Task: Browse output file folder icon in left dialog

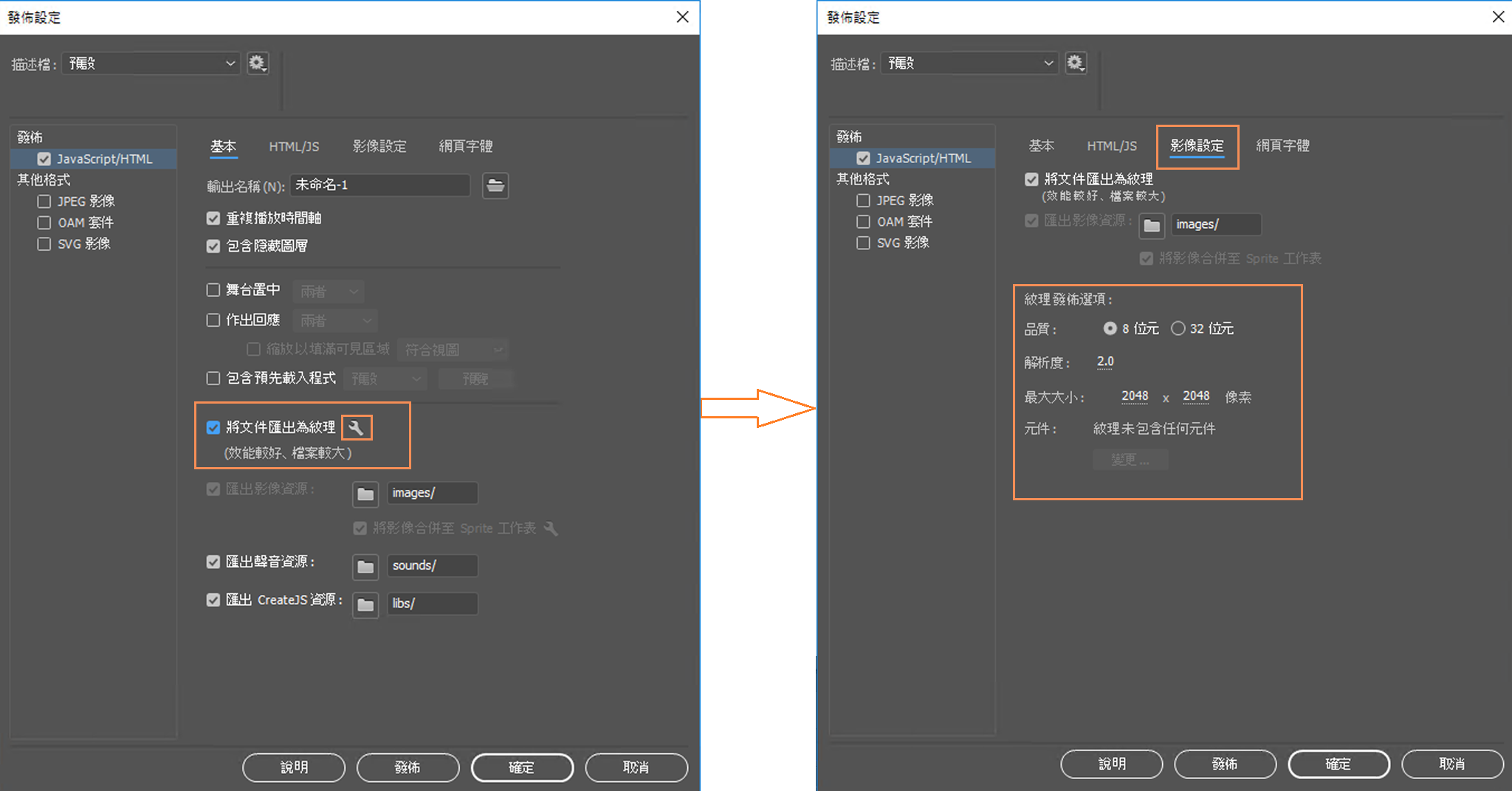Action: pyautogui.click(x=495, y=185)
